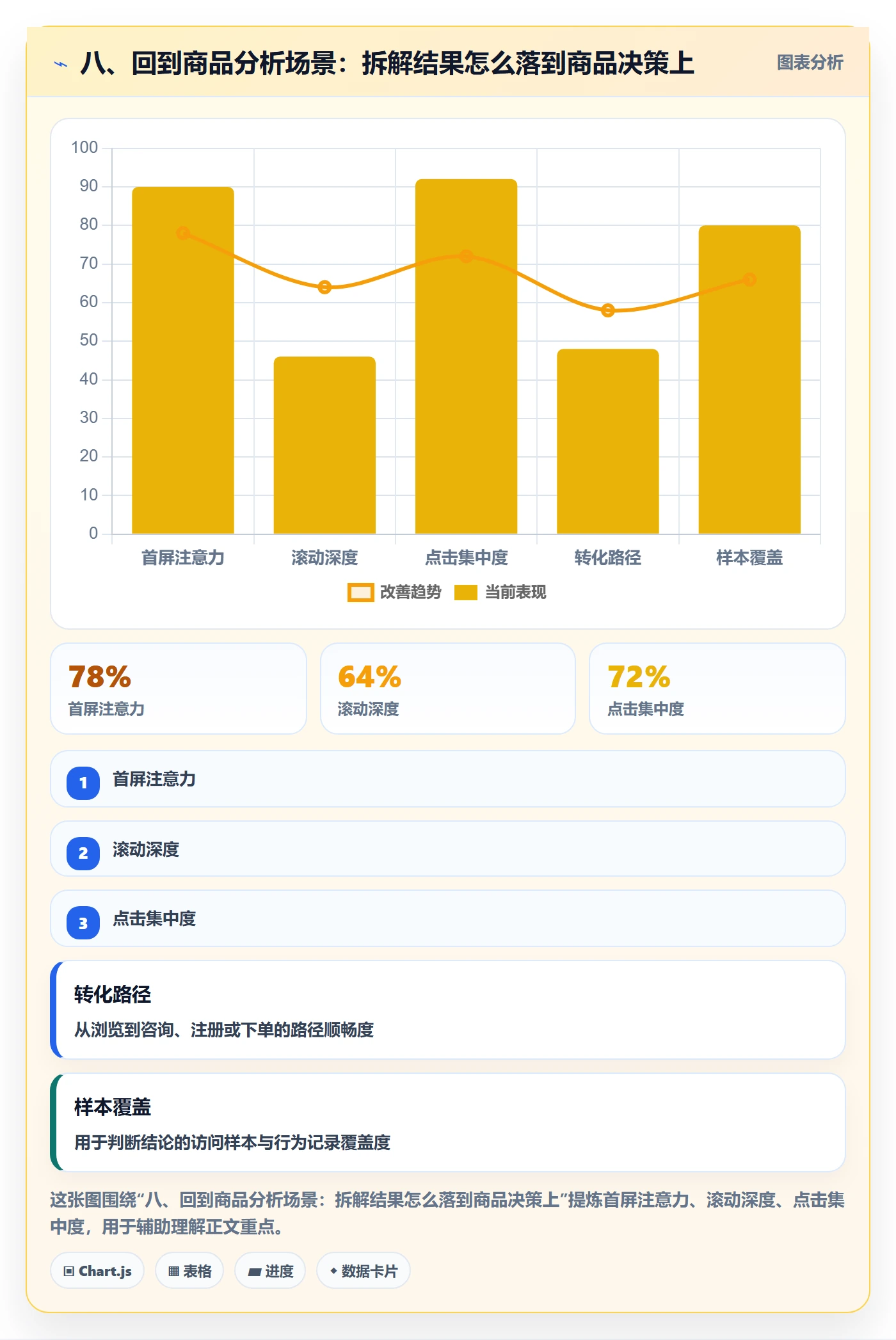The height and width of the screenshot is (1340, 896).
Task: Click the 样本覆盖 x-axis label
Action: [x=749, y=558]
